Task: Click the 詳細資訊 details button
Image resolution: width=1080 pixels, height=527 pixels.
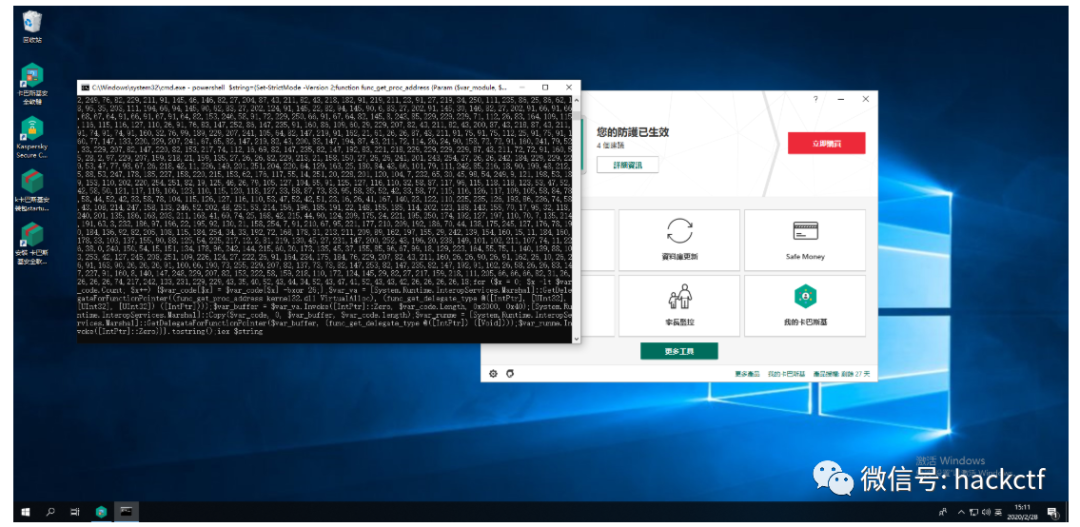Action: [627, 165]
